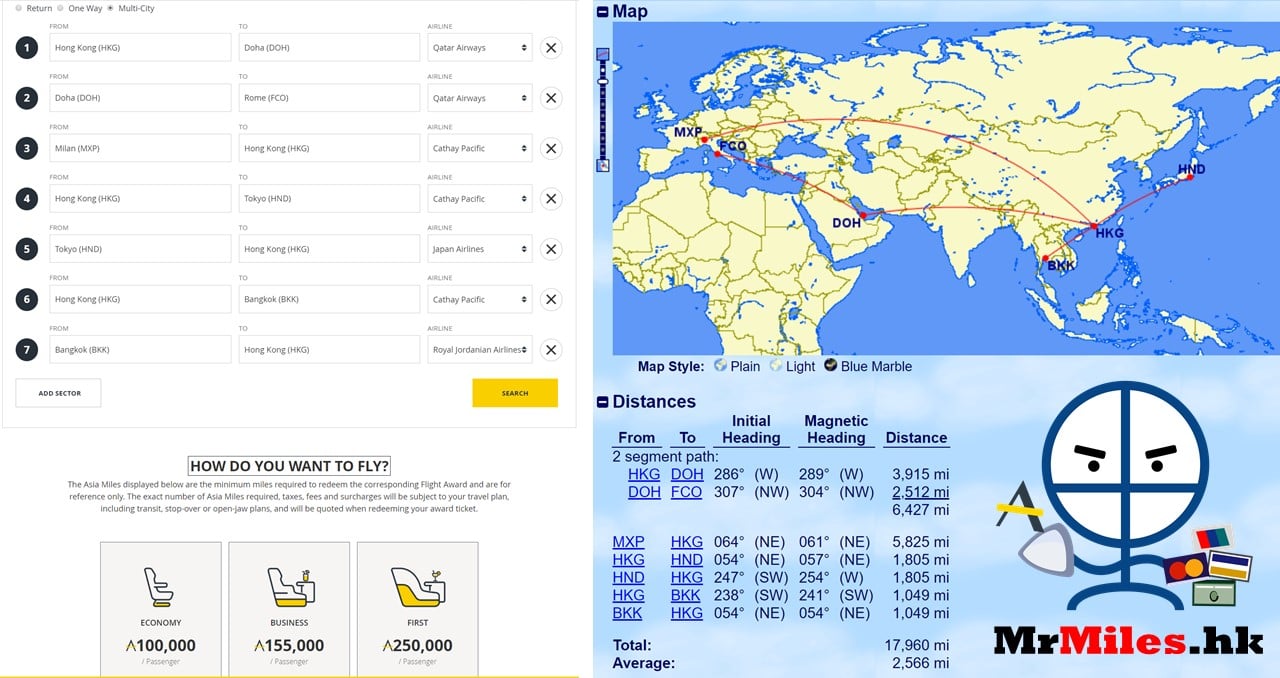Click the Bangkok (BKK) destination field in sector 6
Viewport: 1280px width, 678px height.
point(329,299)
